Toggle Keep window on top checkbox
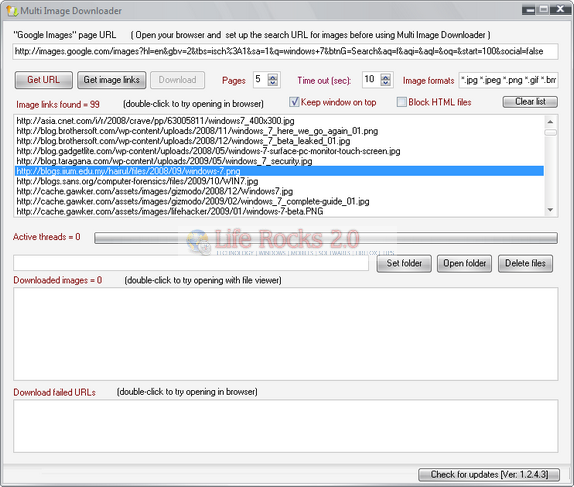Viewport: 574px width, 487px height. click(294, 102)
